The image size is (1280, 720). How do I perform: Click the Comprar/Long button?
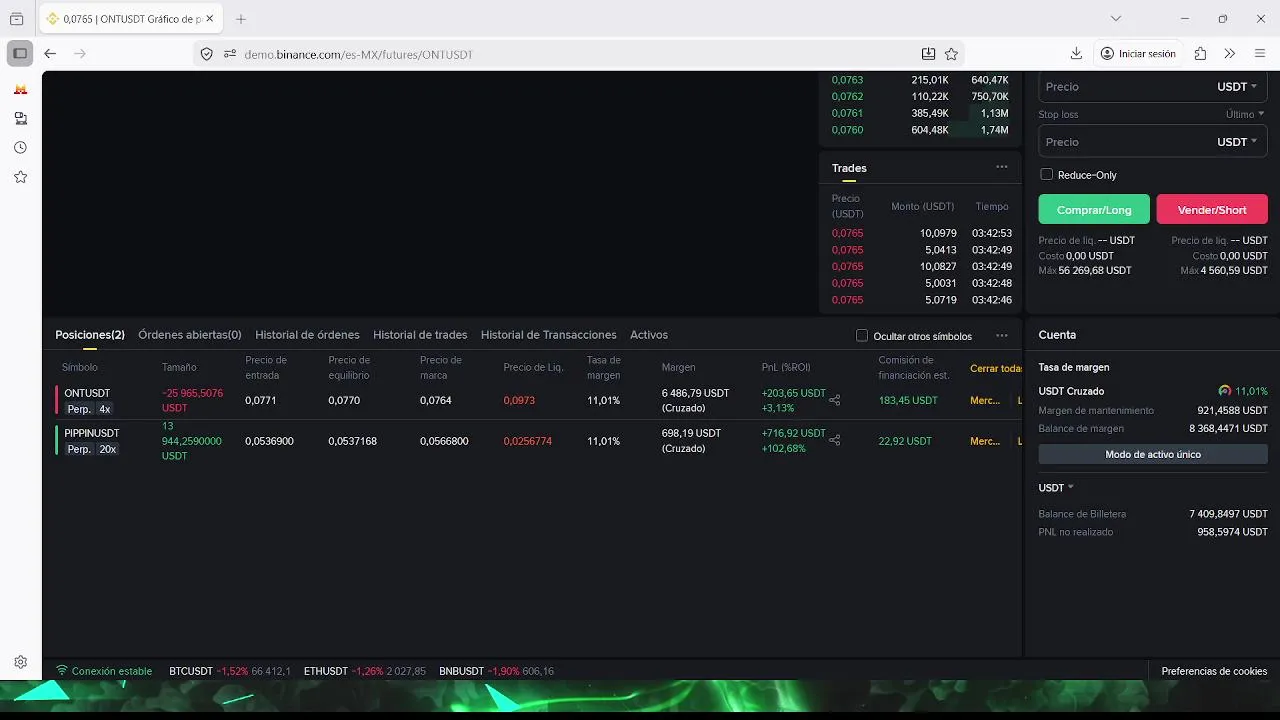pos(1094,209)
